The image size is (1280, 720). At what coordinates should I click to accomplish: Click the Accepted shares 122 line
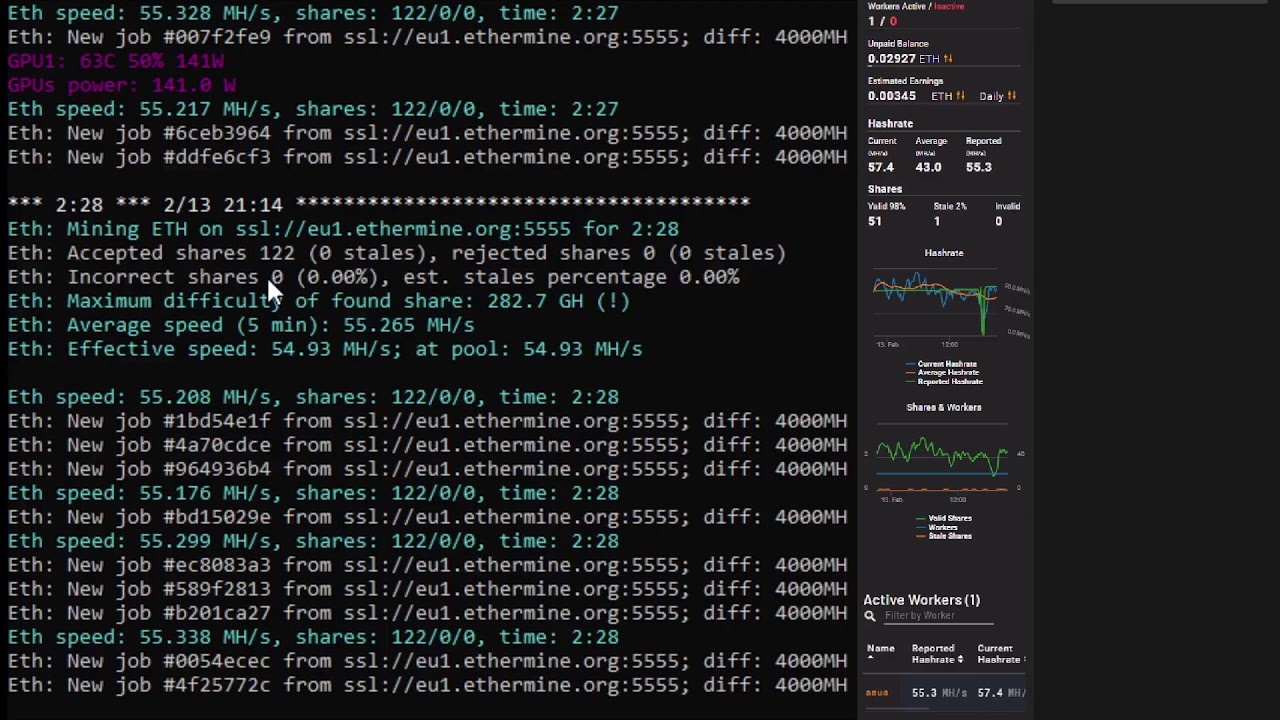point(397,253)
